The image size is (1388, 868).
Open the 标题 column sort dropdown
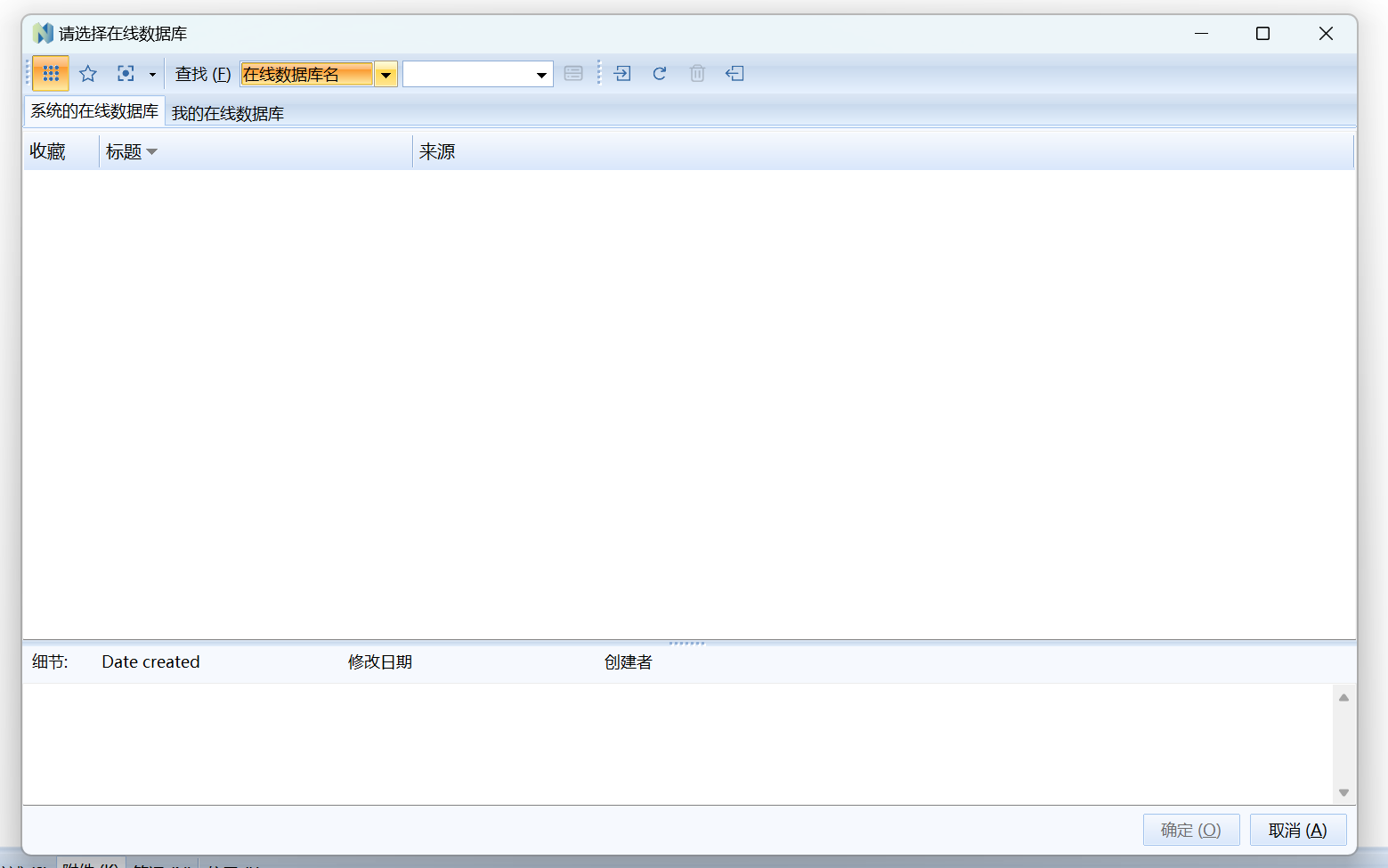(x=153, y=150)
